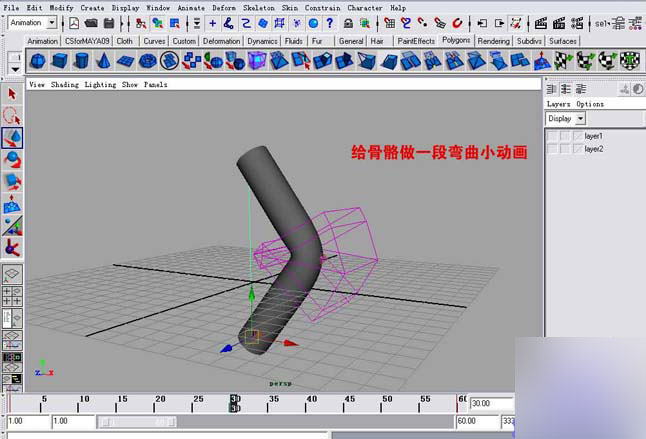Screen dimensions: 646x439
Task: Create a polygon torus from shelf
Action: [147, 61]
